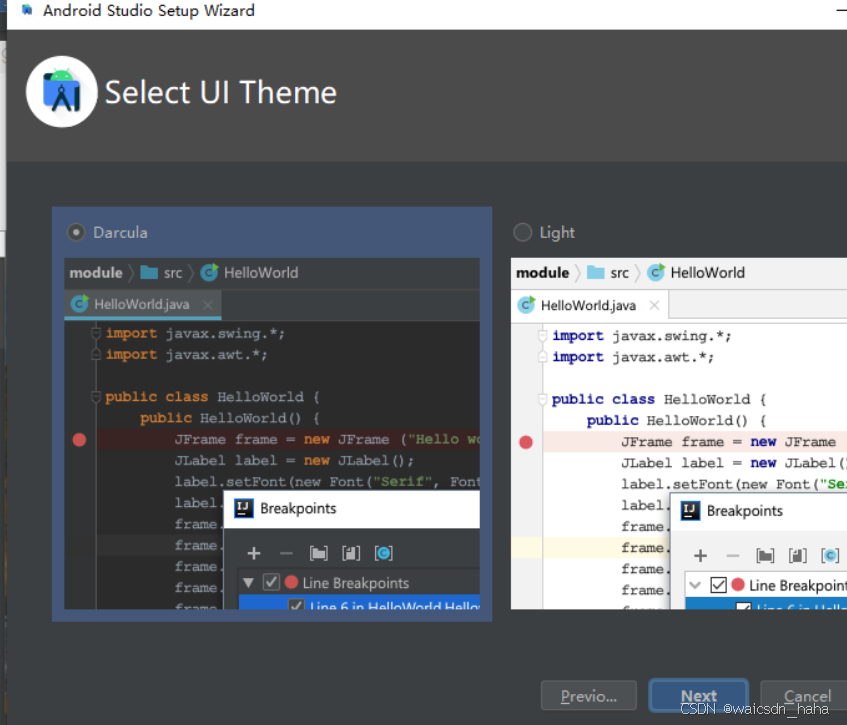
Task: Click IJ Breakpoints dialog icon in Darcula preview
Action: (244, 508)
